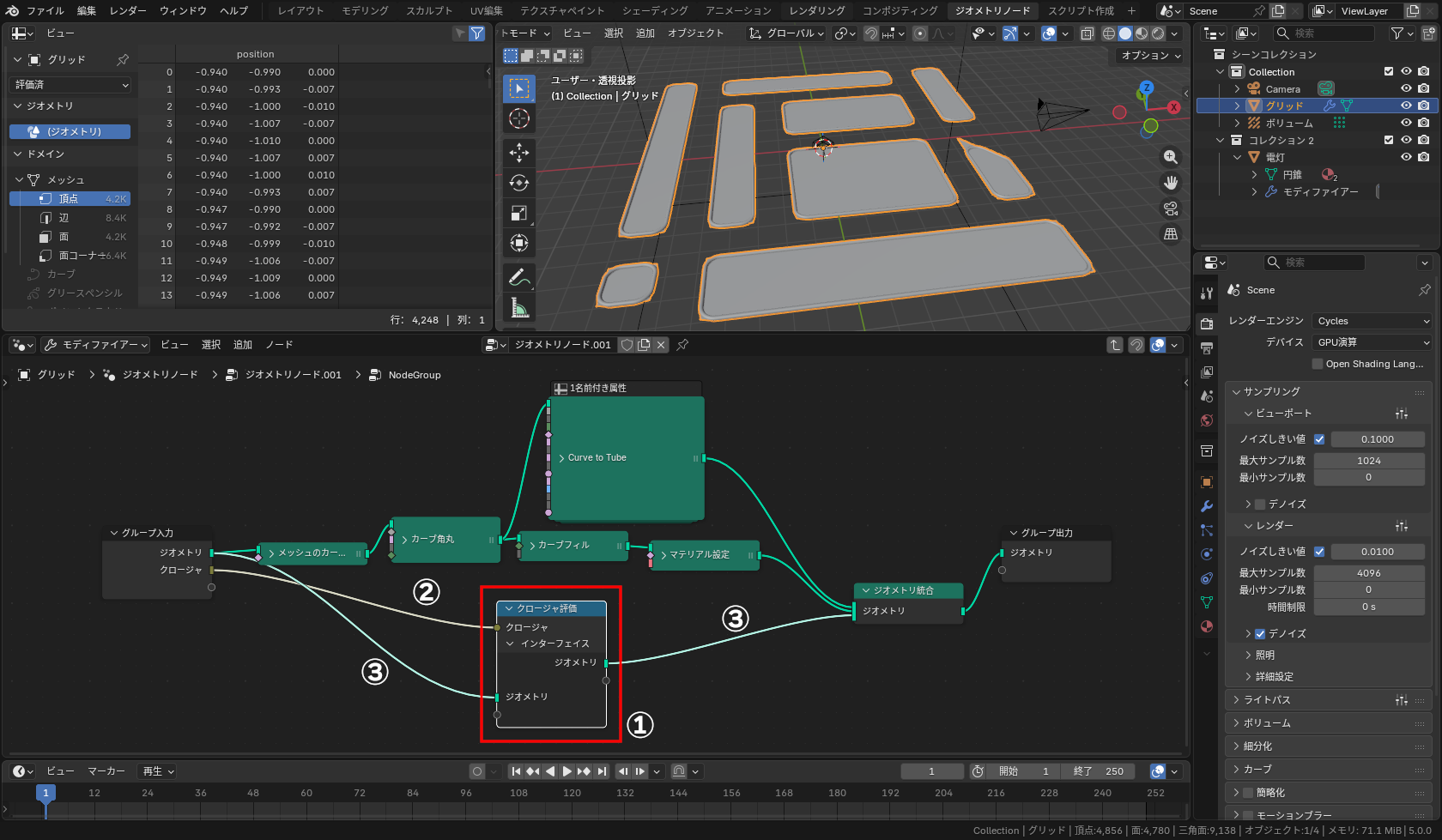
Task: Open the Modifier properties wrench tab
Action: pos(1207,506)
